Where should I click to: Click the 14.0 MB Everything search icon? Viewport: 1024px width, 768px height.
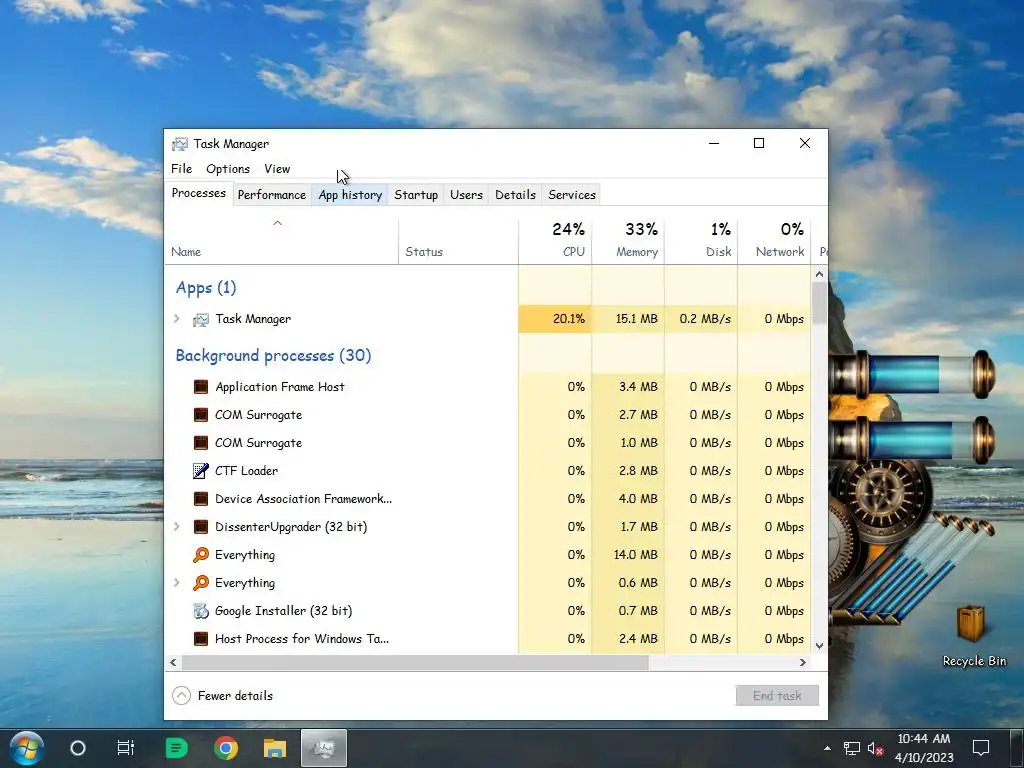pyautogui.click(x=200, y=555)
